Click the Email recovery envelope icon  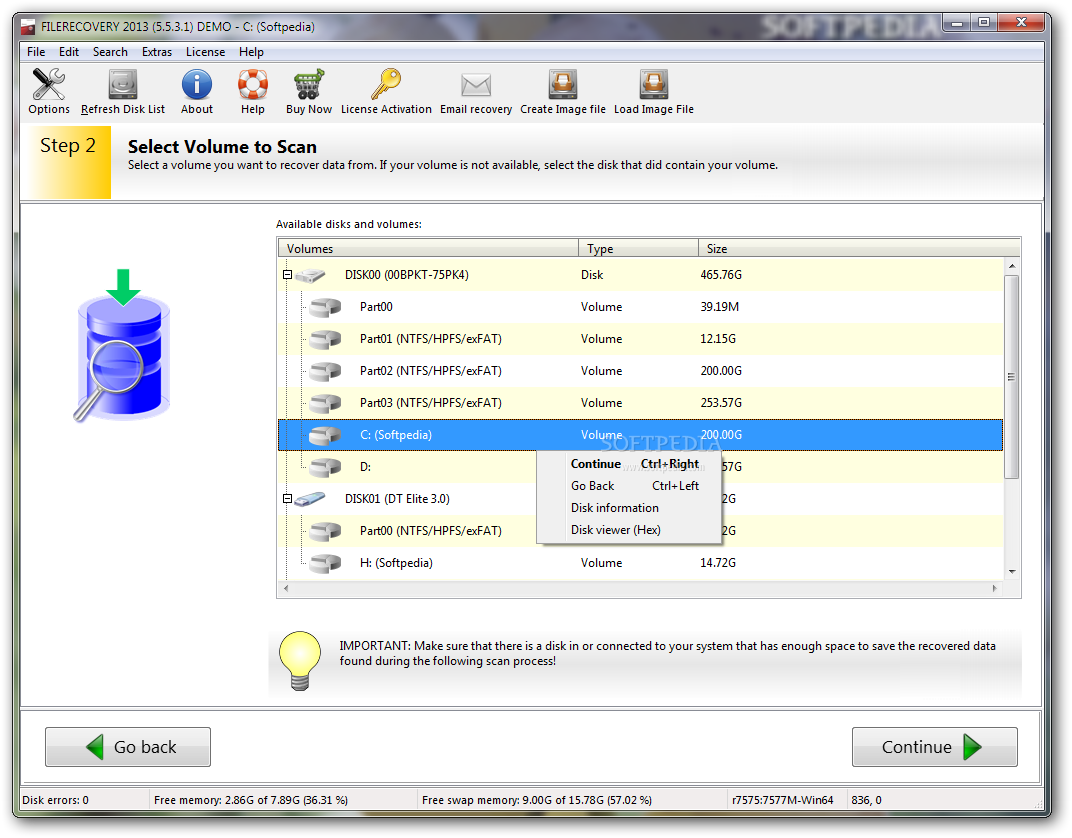click(x=476, y=85)
